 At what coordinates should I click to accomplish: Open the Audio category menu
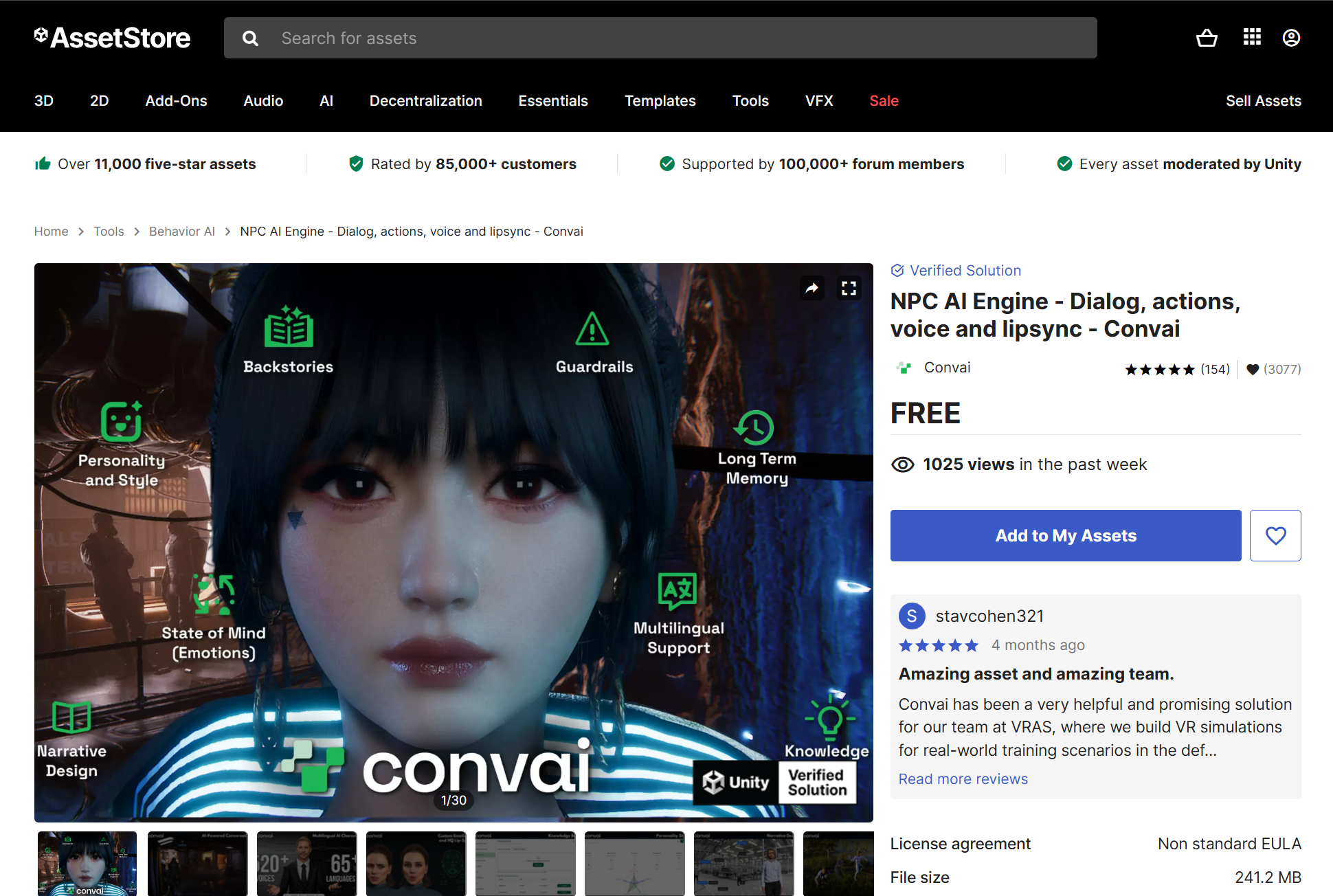click(x=264, y=101)
